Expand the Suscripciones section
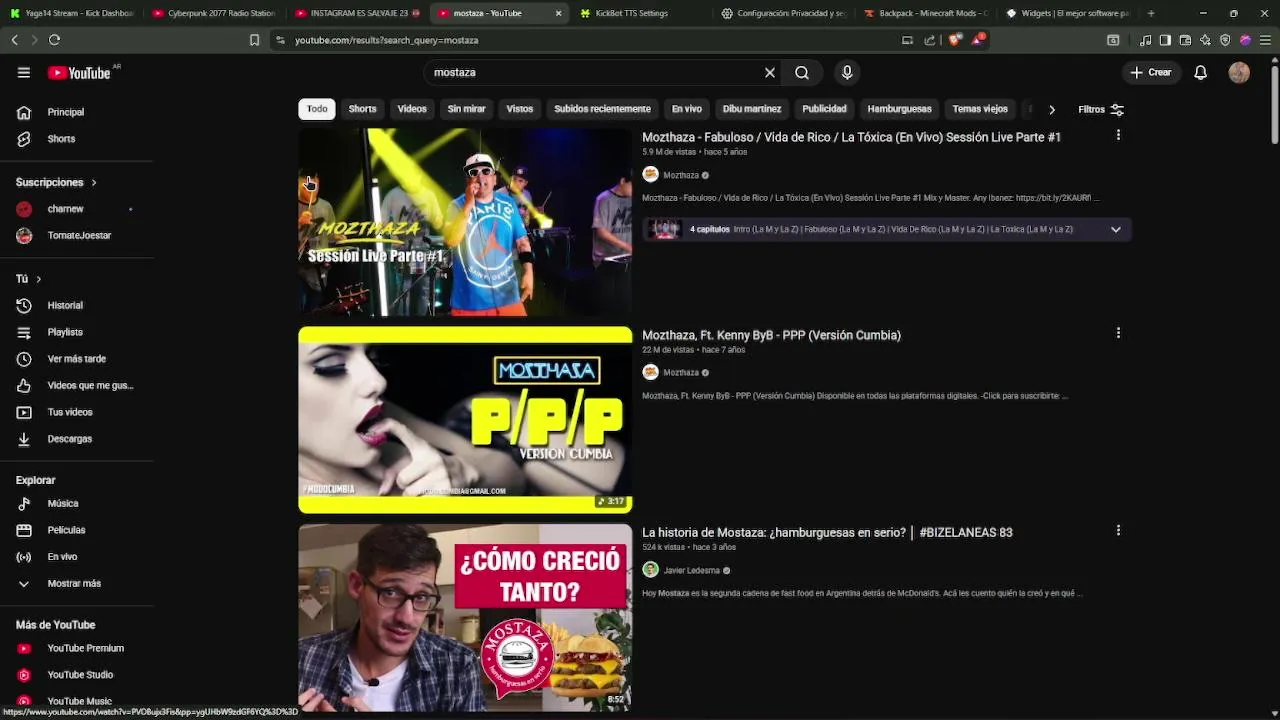The image size is (1280, 720). point(56,182)
